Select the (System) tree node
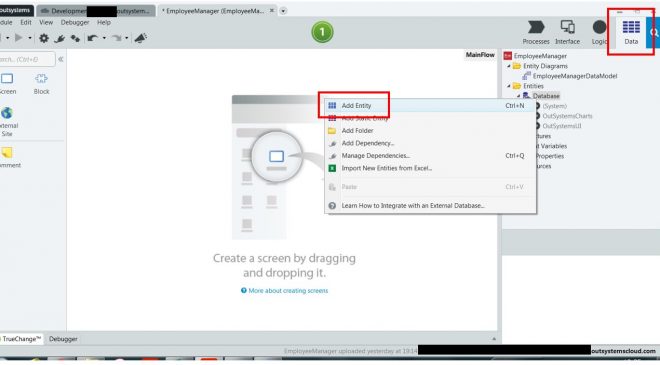 click(554, 106)
